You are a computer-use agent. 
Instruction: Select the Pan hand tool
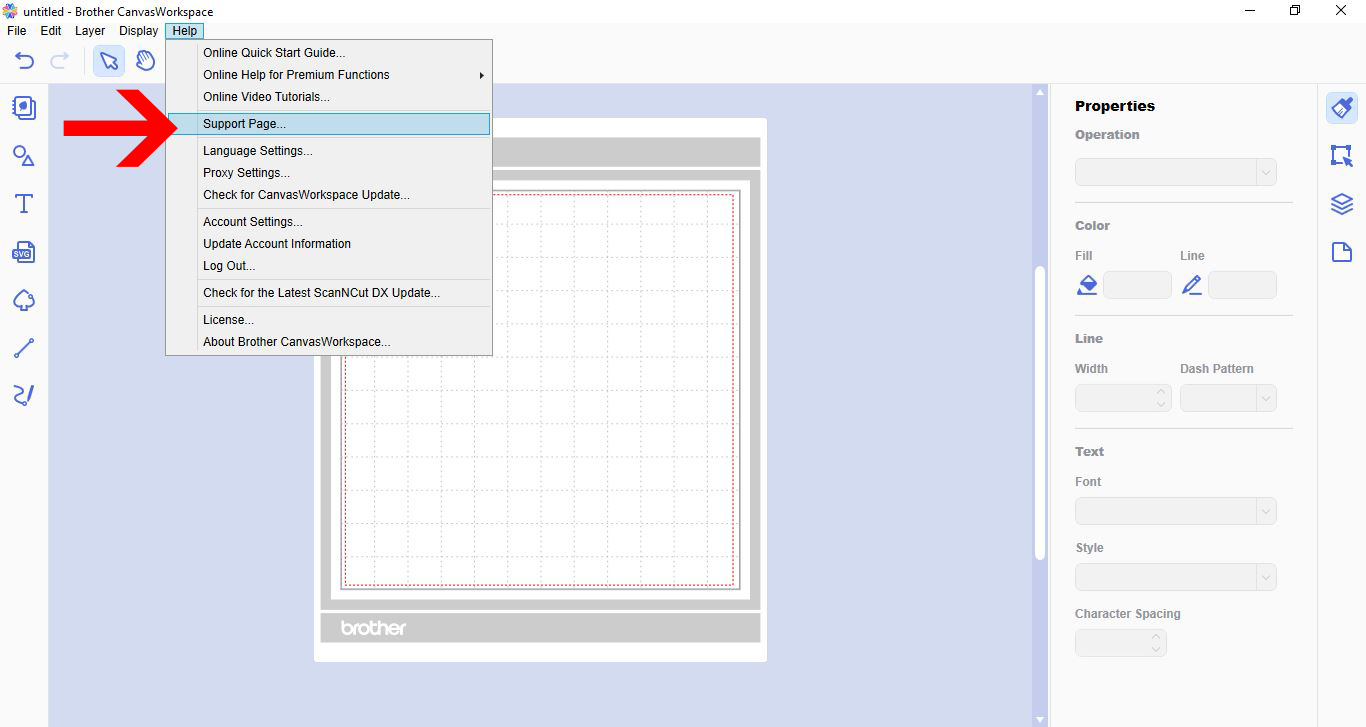146,61
